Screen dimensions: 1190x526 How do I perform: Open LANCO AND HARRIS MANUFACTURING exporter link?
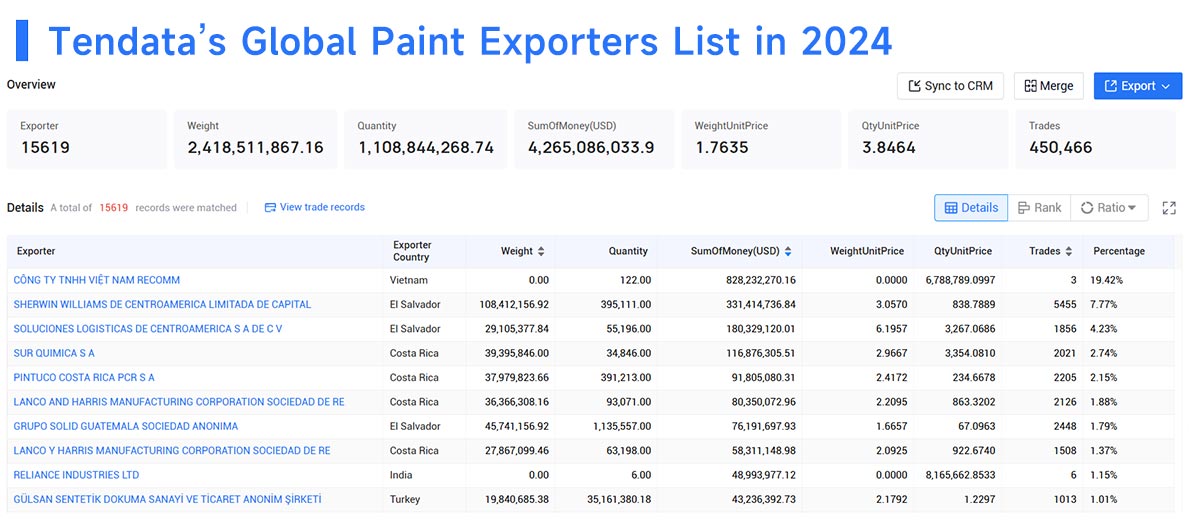(x=178, y=402)
